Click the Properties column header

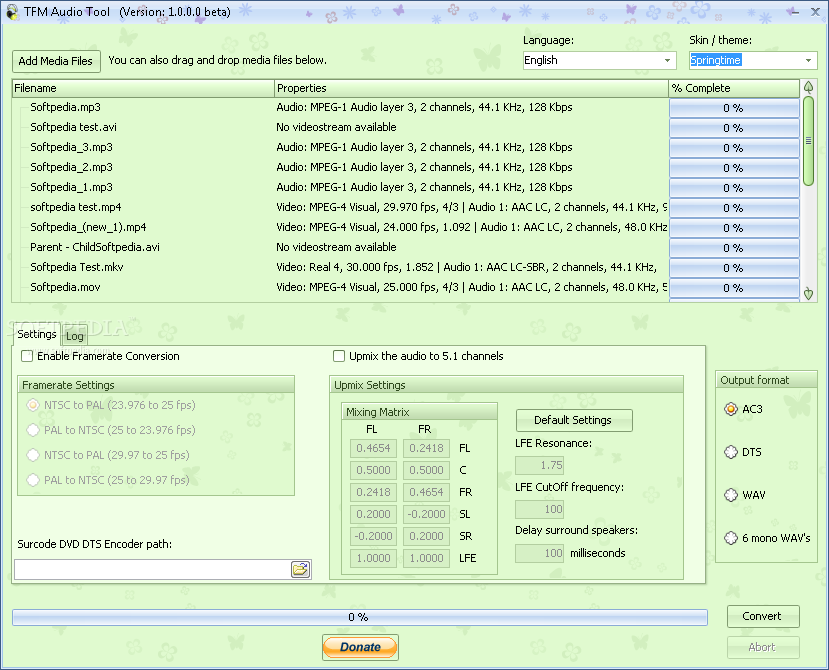(472, 88)
